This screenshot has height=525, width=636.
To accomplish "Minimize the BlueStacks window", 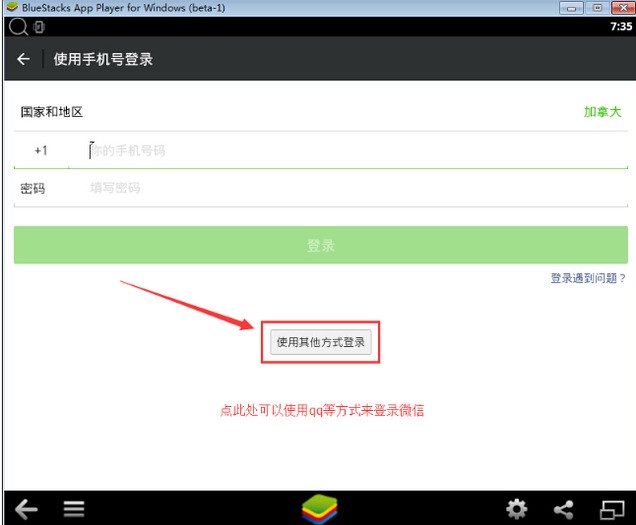I will click(571, 8).
